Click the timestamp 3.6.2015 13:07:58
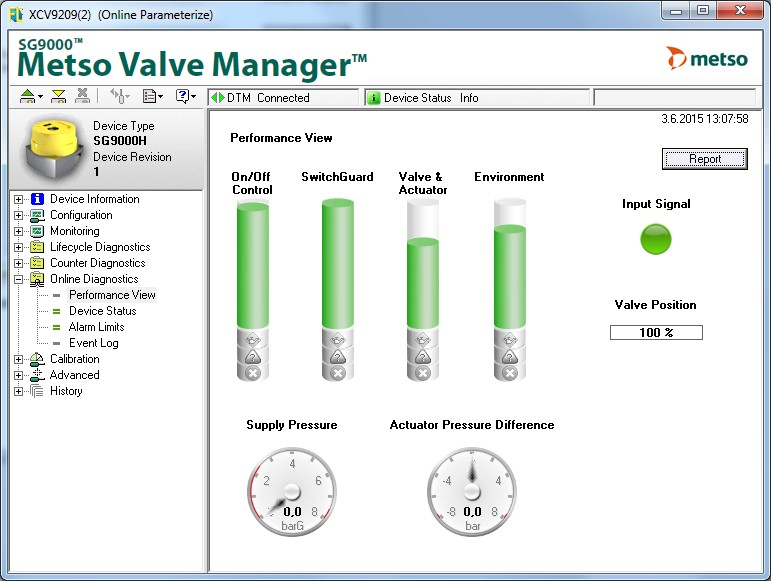 tap(705, 119)
